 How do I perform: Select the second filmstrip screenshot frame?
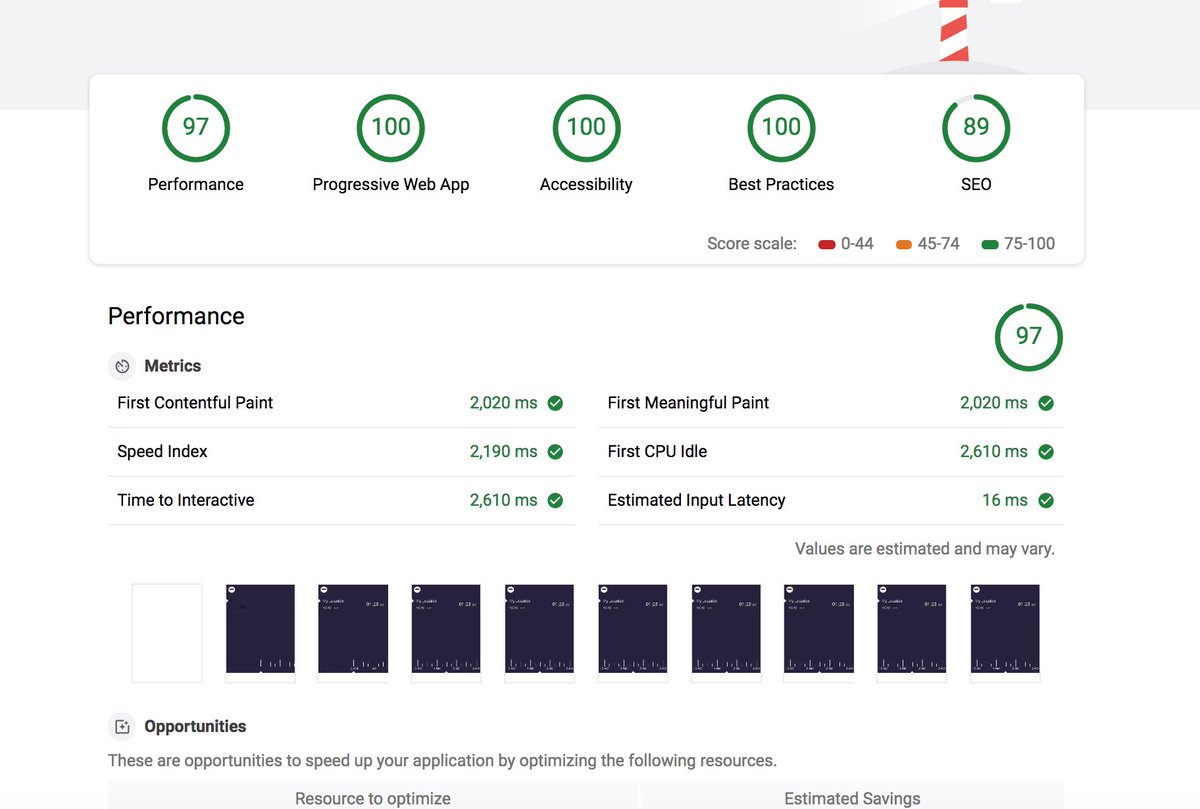(260, 633)
